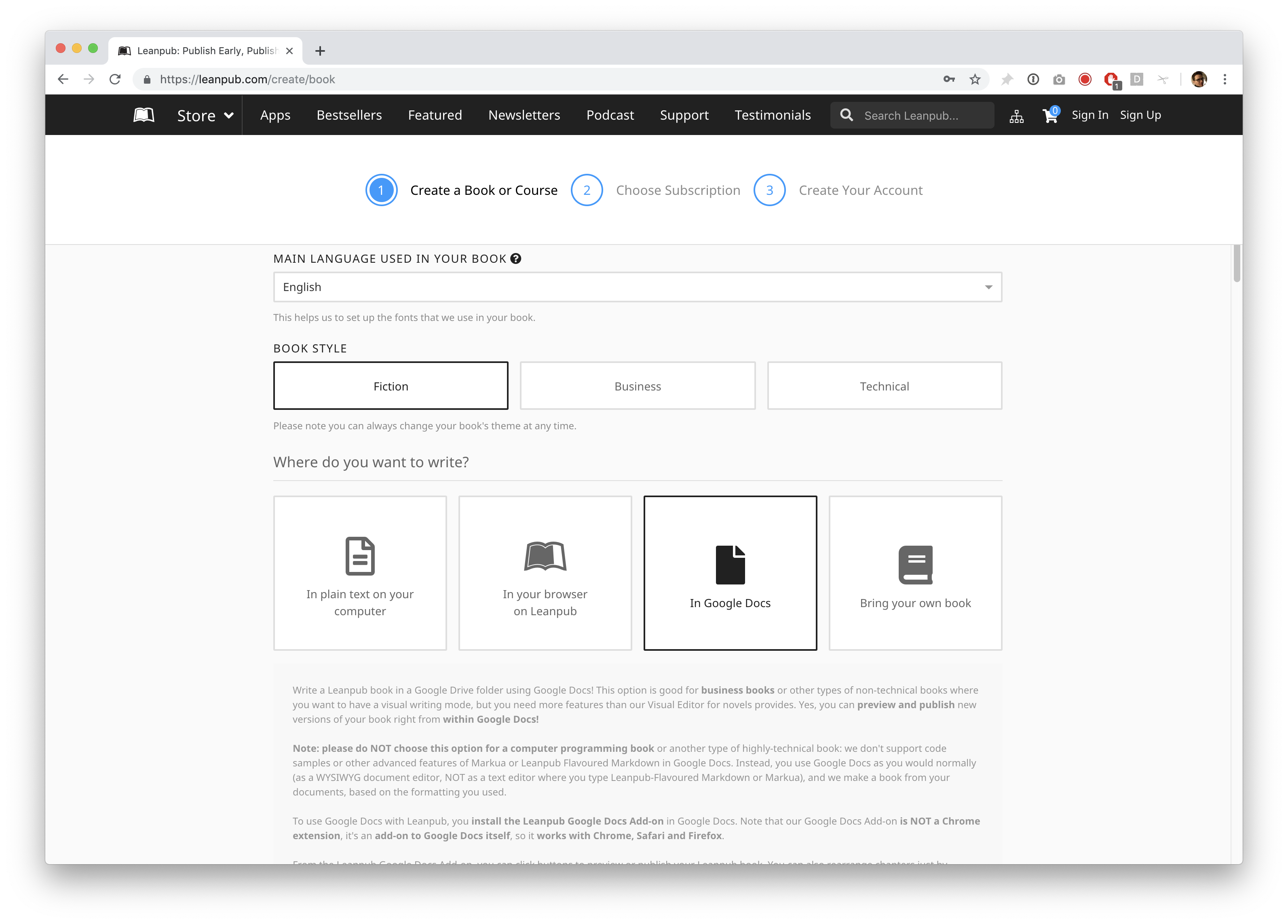This screenshot has height=924, width=1288.
Task: Select step 2 Choose Subscription circle
Action: pos(587,190)
